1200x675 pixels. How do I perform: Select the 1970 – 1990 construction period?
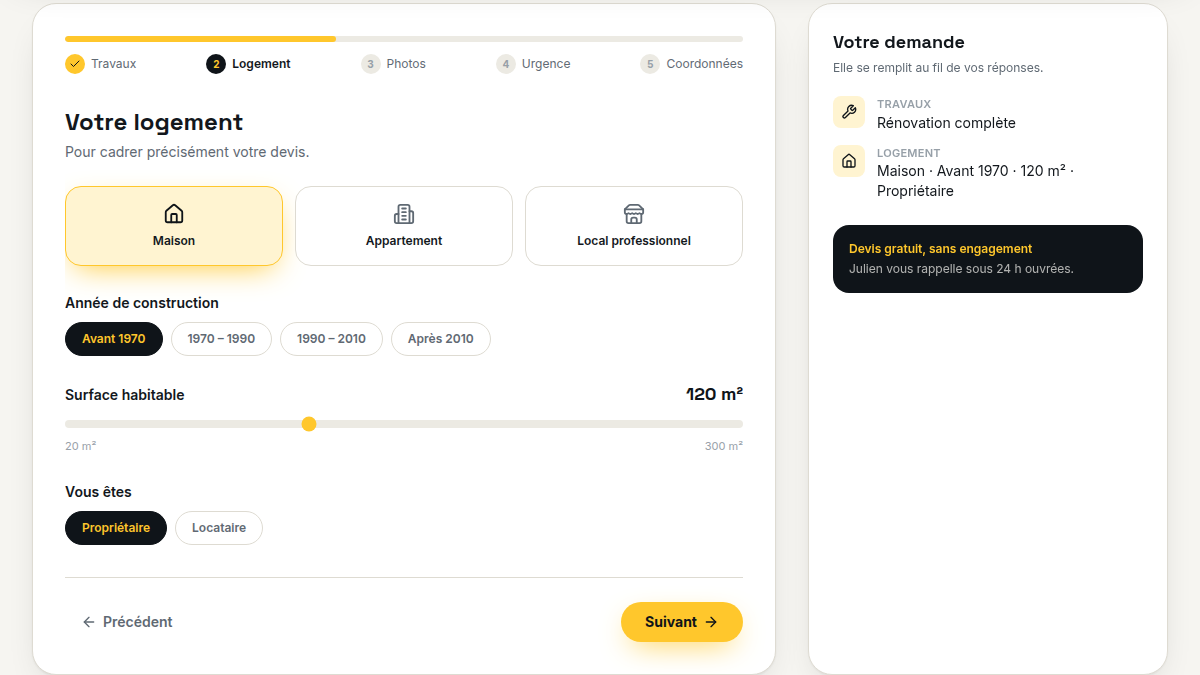(x=221, y=339)
